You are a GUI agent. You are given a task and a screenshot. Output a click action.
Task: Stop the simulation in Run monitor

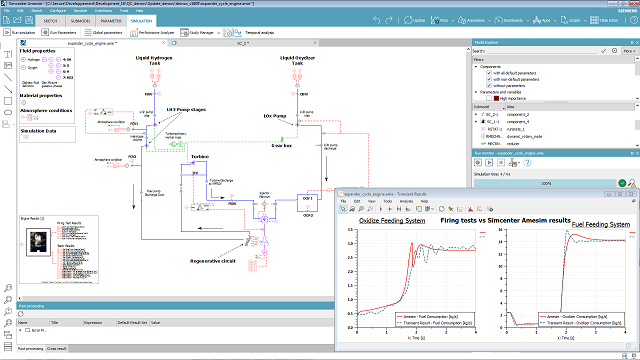tap(500, 162)
